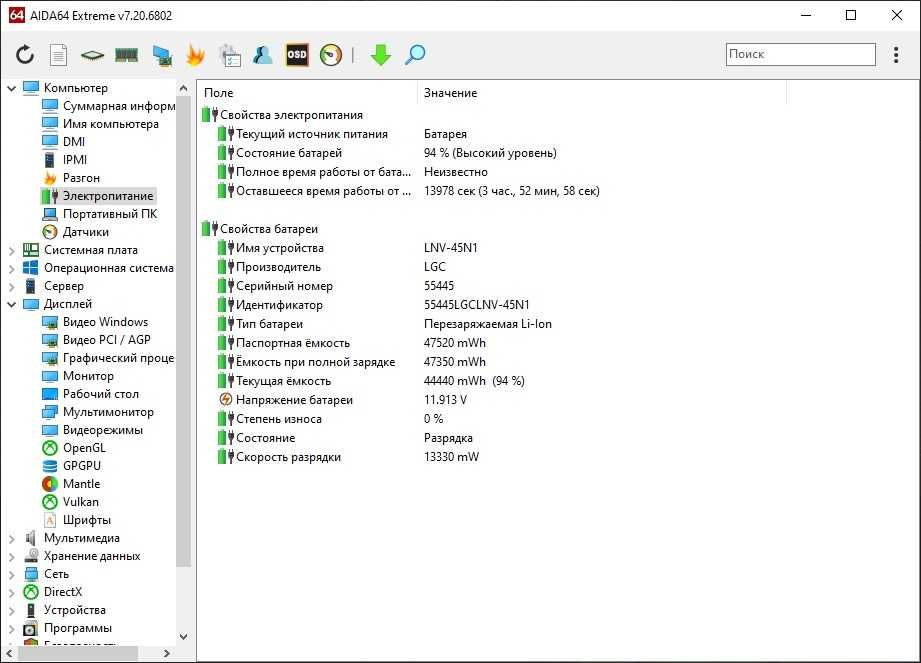Screen dimensions: 921x663
Task: Select the Состояние батарей row
Action: pos(386,153)
